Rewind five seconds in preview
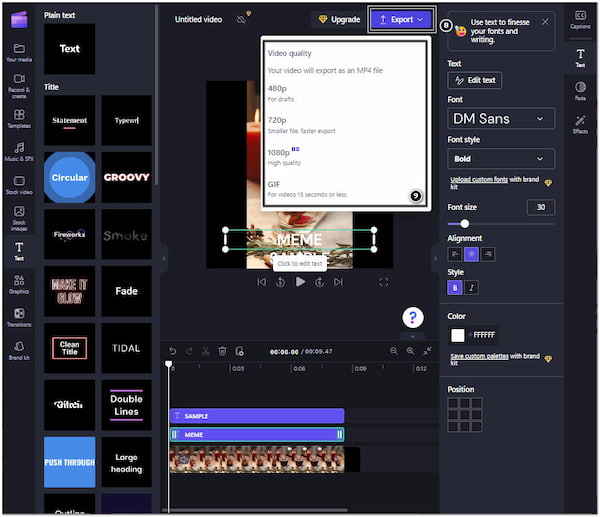 280,282
